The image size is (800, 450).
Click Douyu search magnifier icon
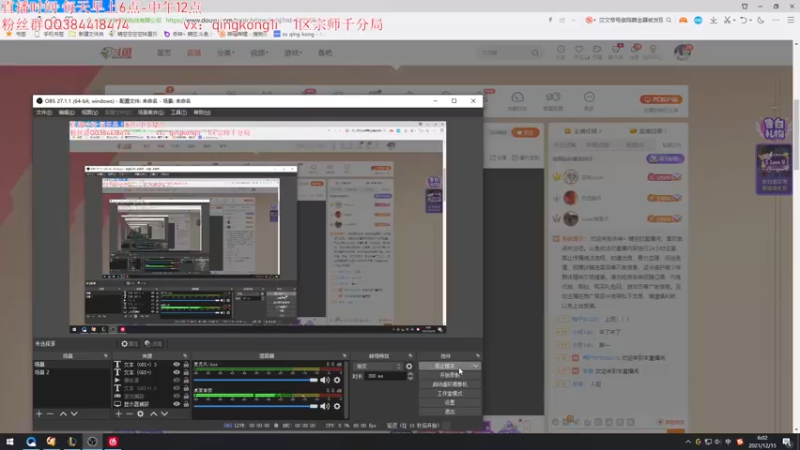(x=535, y=53)
